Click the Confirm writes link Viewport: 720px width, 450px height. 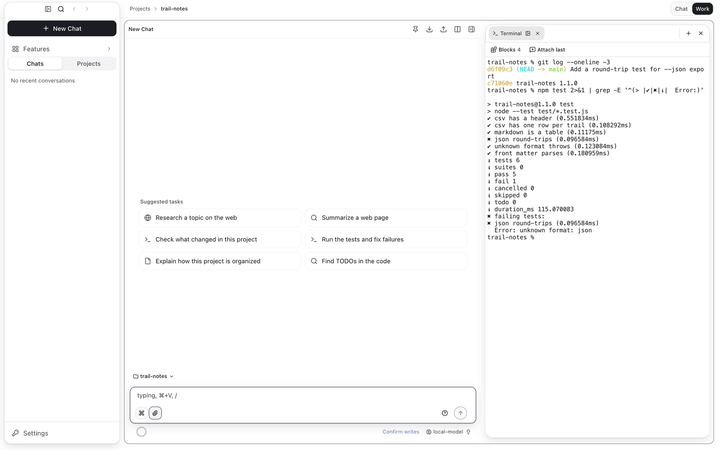pyautogui.click(x=401, y=432)
